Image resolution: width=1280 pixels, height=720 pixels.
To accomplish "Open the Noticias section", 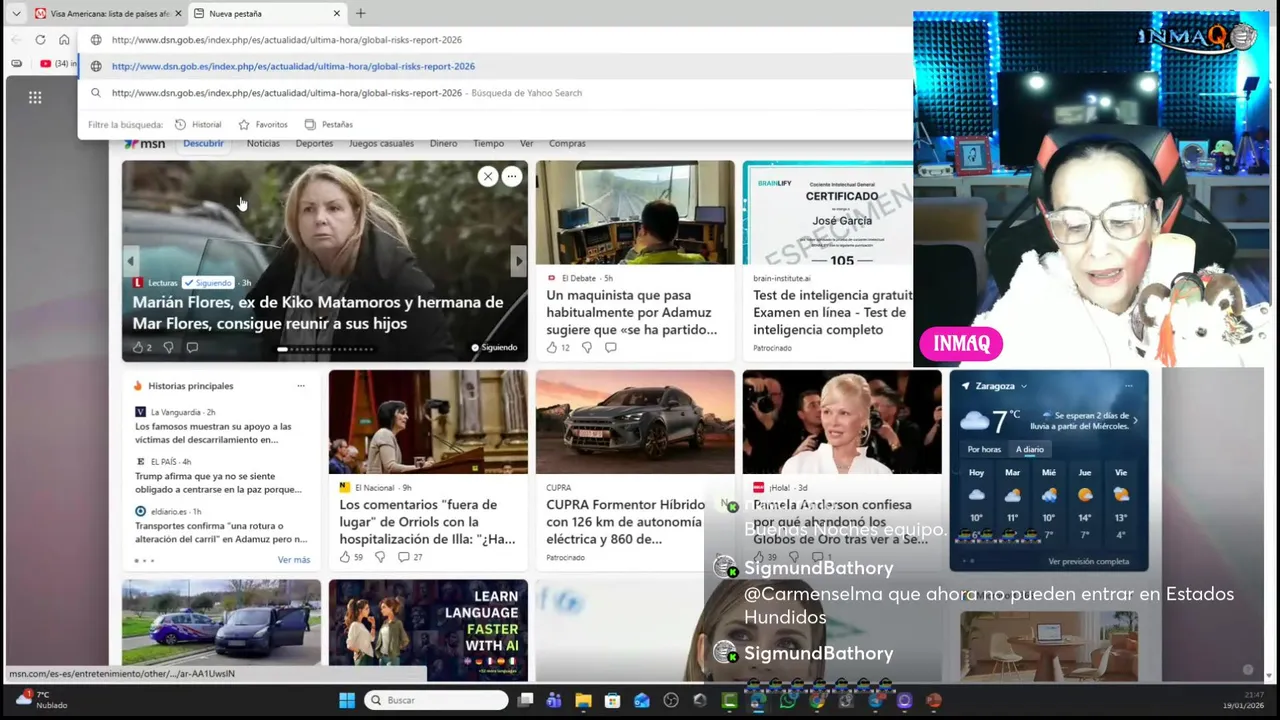I will click(x=263, y=144).
